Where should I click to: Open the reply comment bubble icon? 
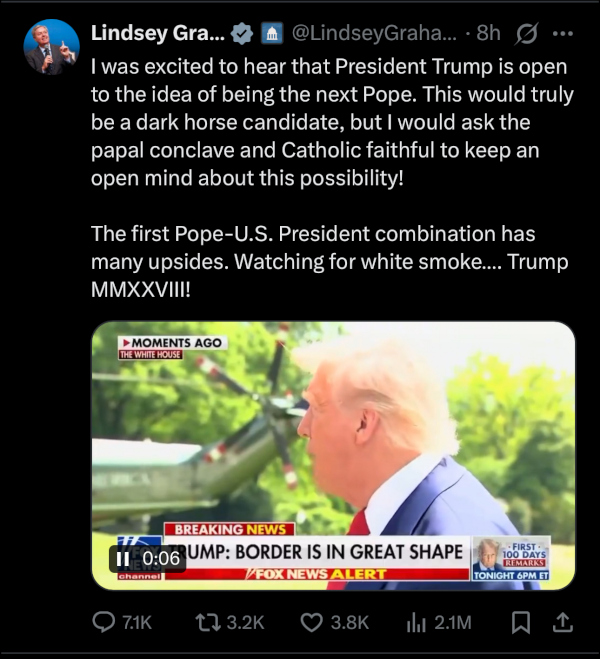click(103, 622)
